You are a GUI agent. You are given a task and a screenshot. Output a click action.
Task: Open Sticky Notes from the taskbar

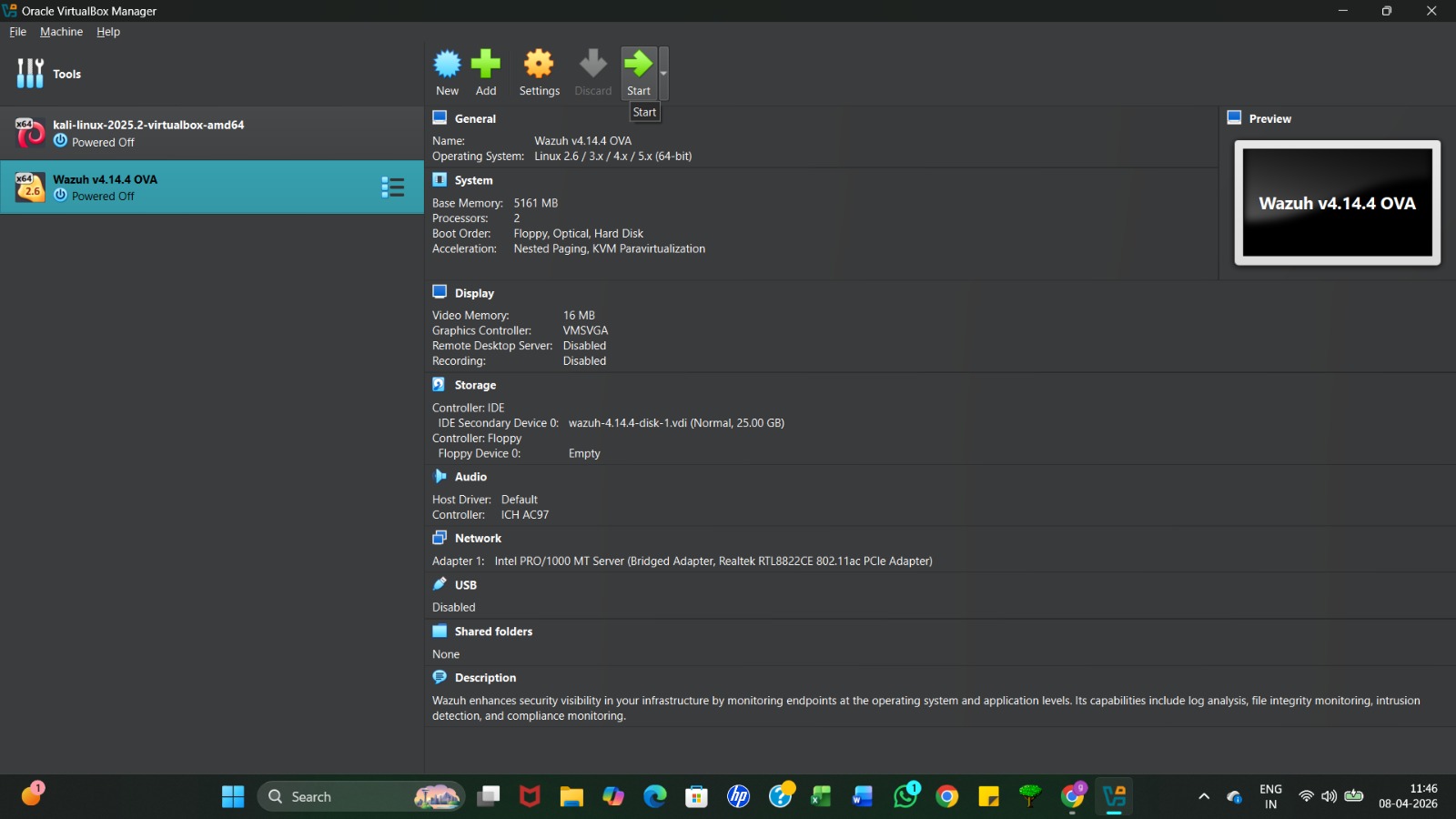click(x=988, y=797)
